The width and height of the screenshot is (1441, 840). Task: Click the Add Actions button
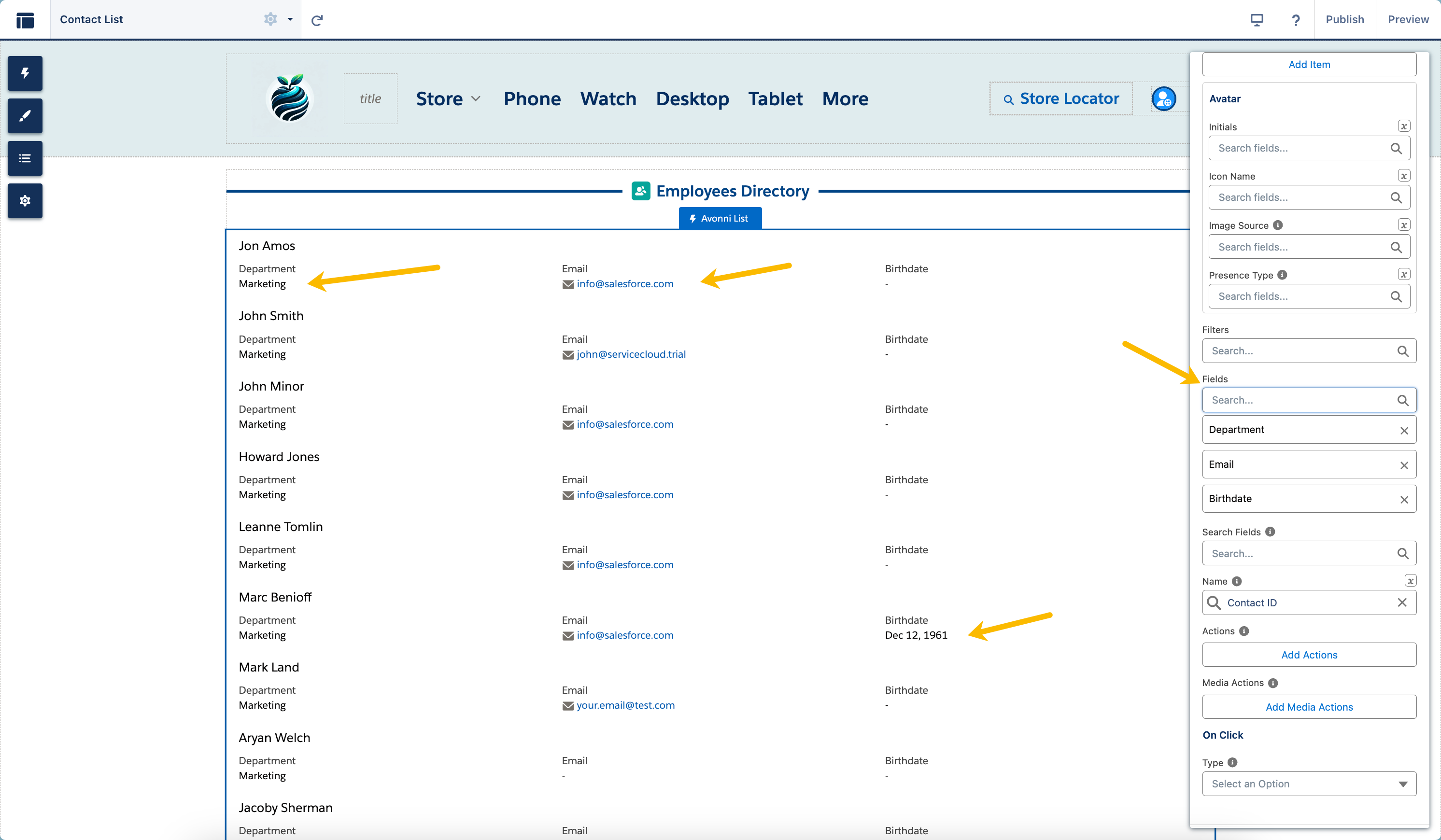coord(1309,655)
